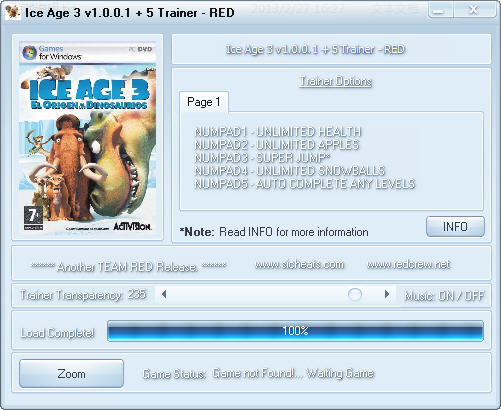The height and width of the screenshot is (410, 501).
Task: Click the slider's left arrow
Action: click(164, 294)
